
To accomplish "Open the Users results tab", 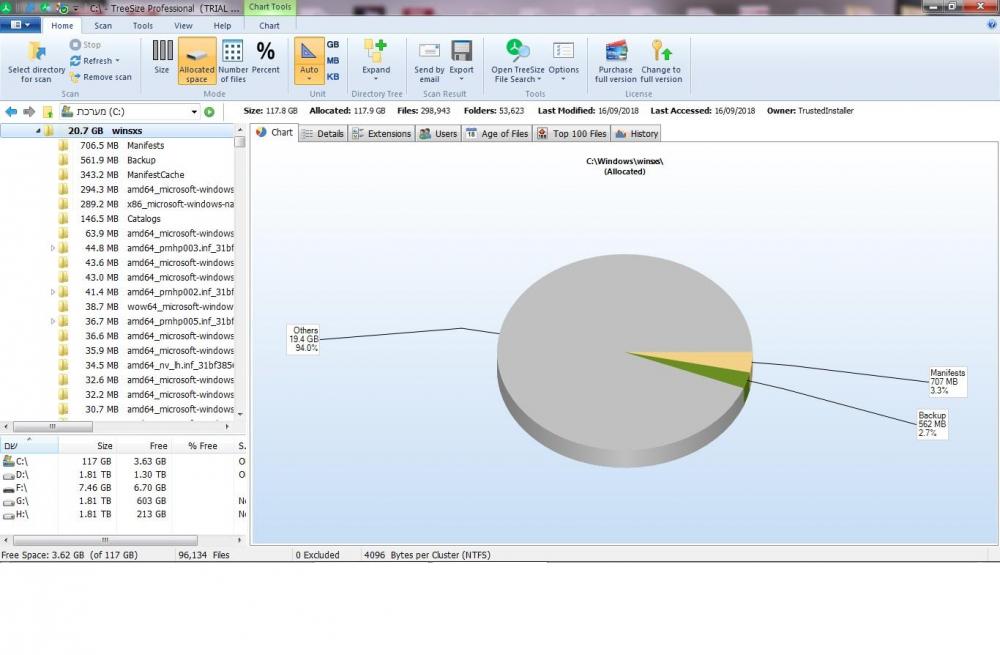I will tap(438, 133).
